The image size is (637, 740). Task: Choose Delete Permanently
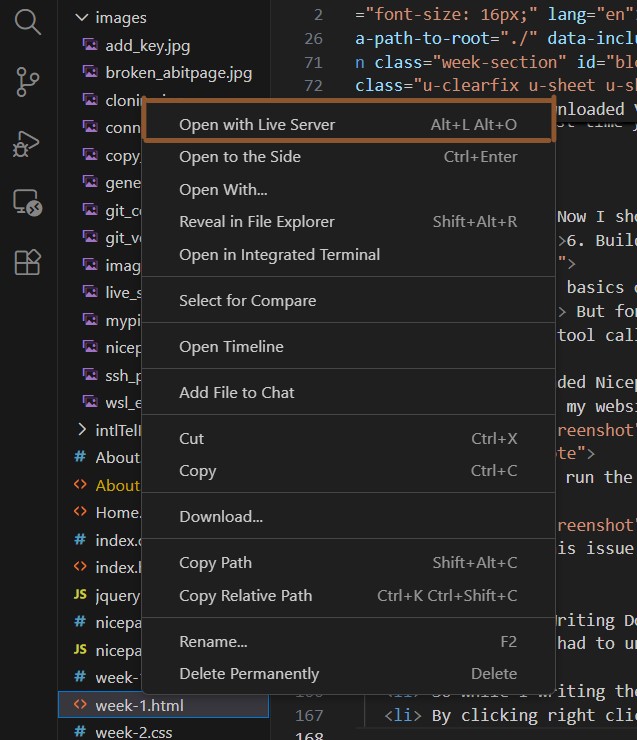(x=348, y=673)
